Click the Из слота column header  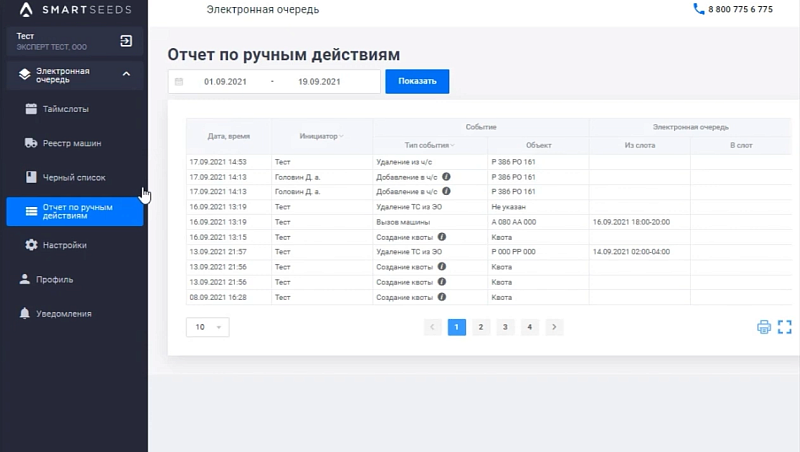[640, 145]
